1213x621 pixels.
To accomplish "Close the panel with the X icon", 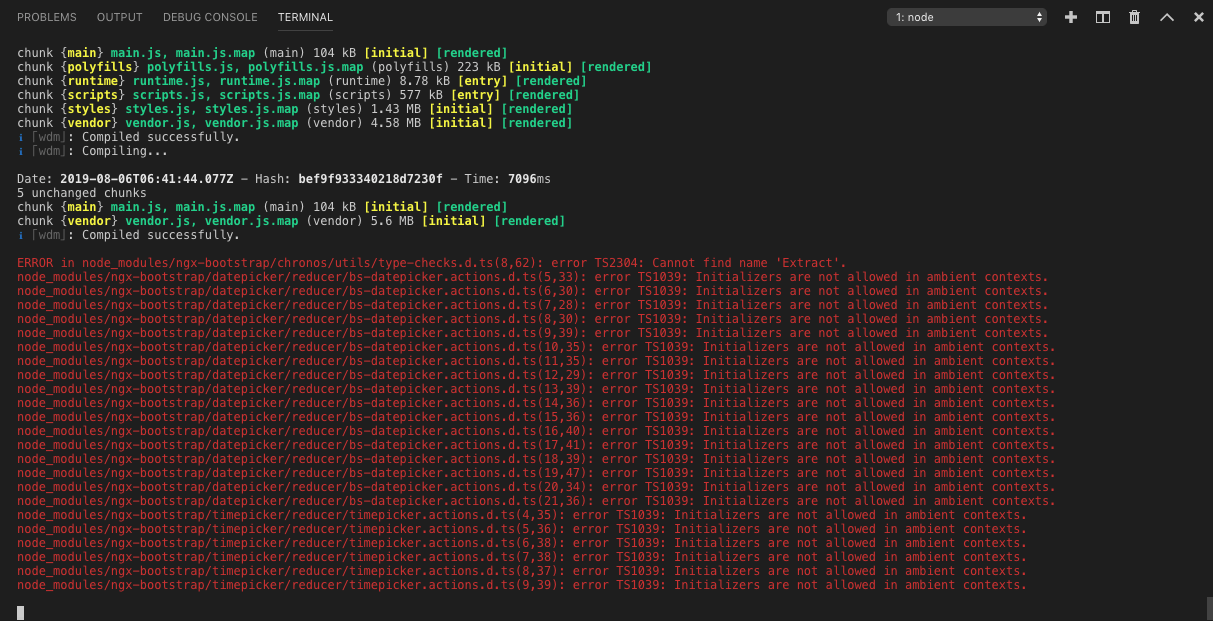I will click(1198, 17).
